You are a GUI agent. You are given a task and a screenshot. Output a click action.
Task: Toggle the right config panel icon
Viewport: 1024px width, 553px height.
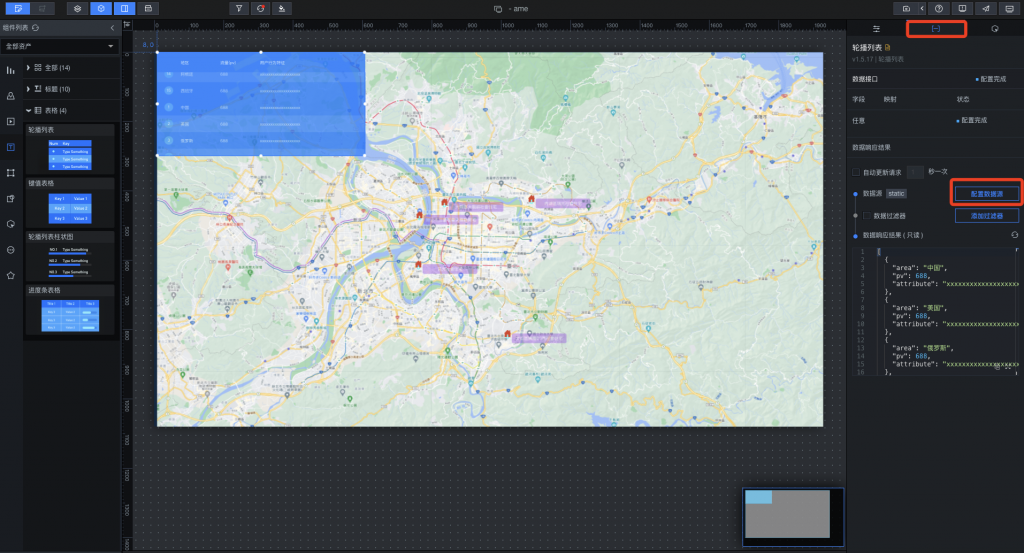coord(124,8)
